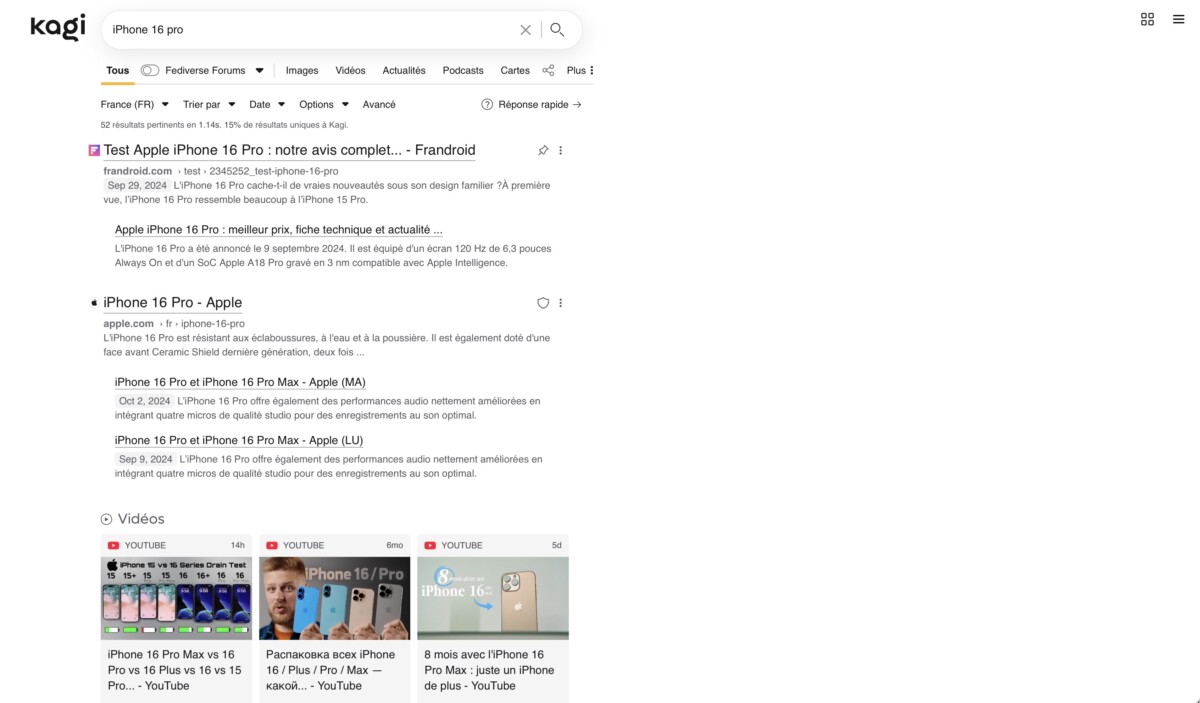This screenshot has height=703, width=1200.
Task: Switch to the Images tab
Action: (302, 70)
